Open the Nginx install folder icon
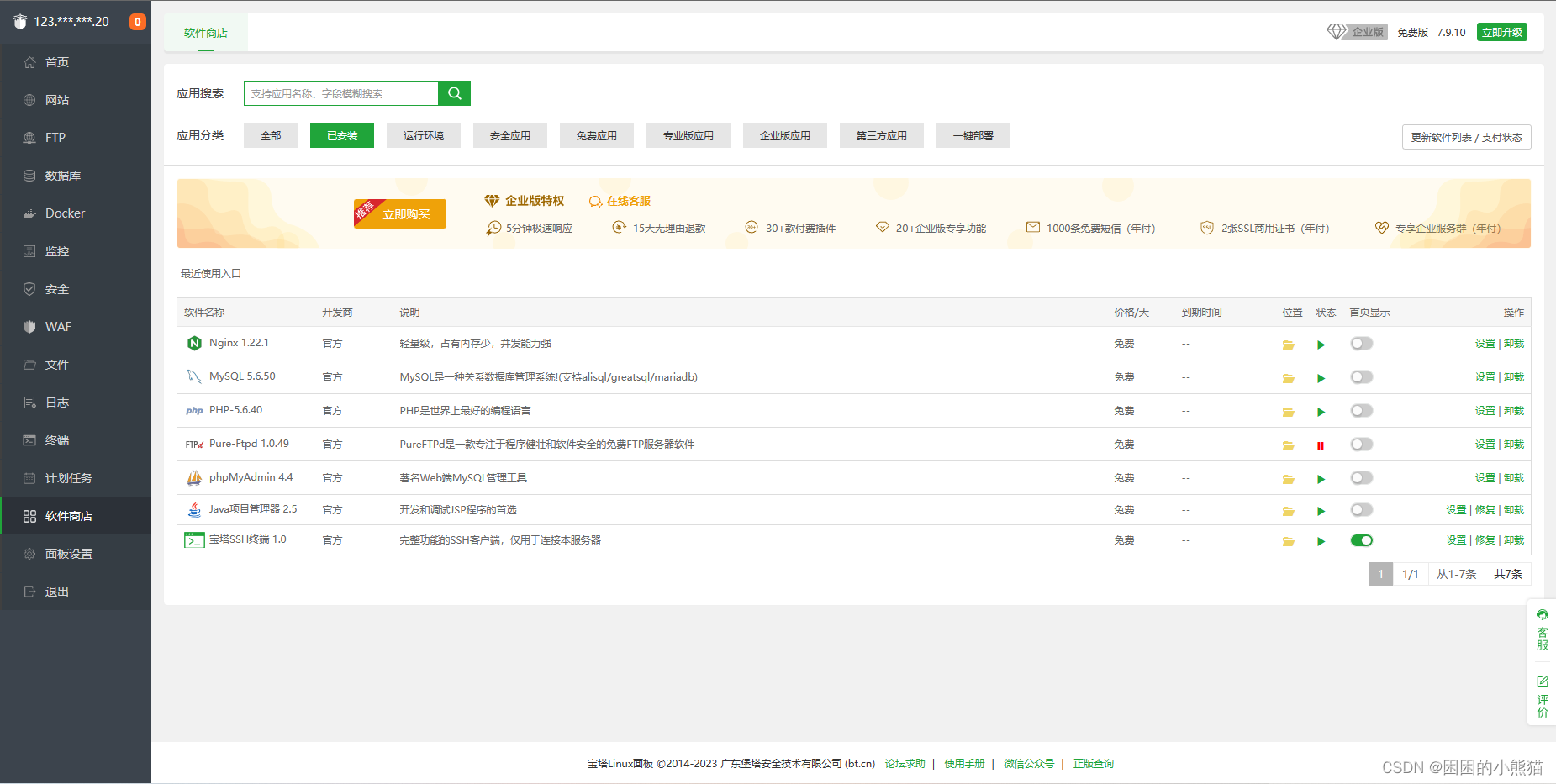Viewport: 1556px width, 784px height. 1288,345
